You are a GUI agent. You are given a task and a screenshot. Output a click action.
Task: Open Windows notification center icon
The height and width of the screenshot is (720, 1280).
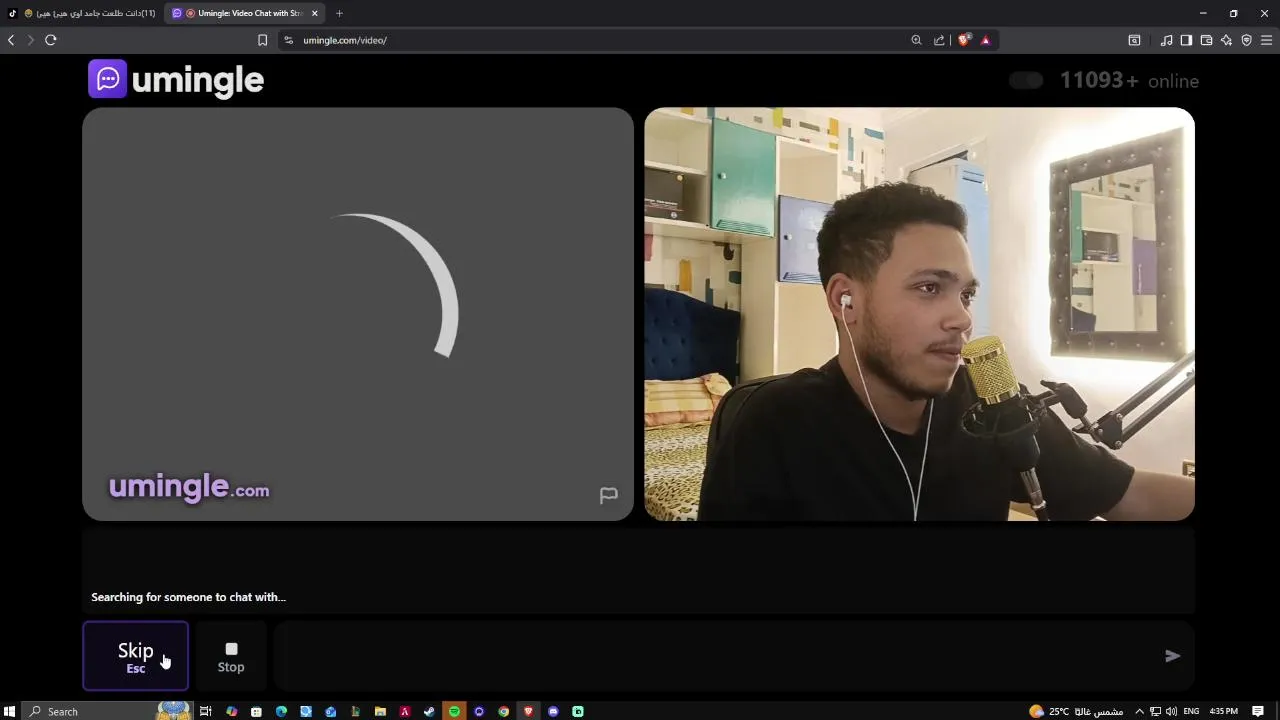pos(1258,711)
